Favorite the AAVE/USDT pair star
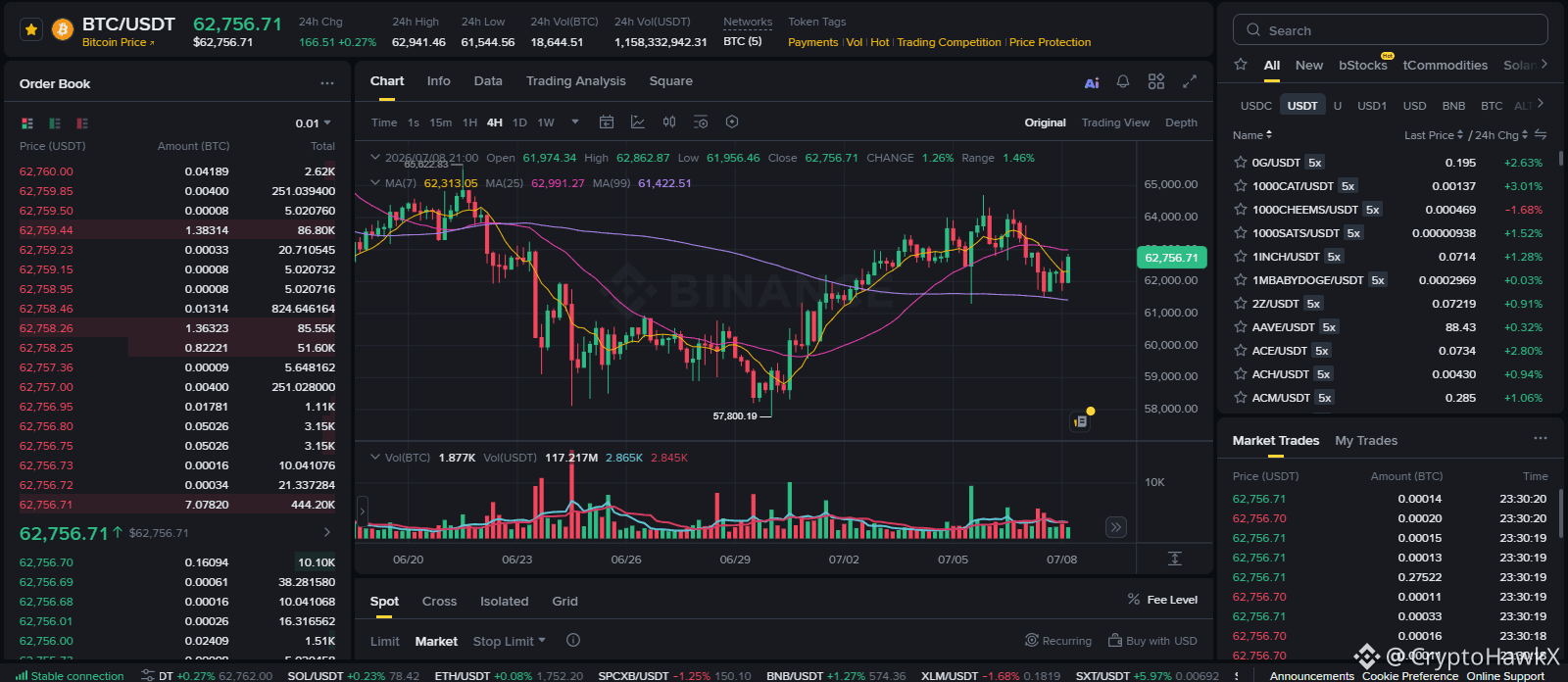Screen dimensions: 1568x682 point(1241,327)
